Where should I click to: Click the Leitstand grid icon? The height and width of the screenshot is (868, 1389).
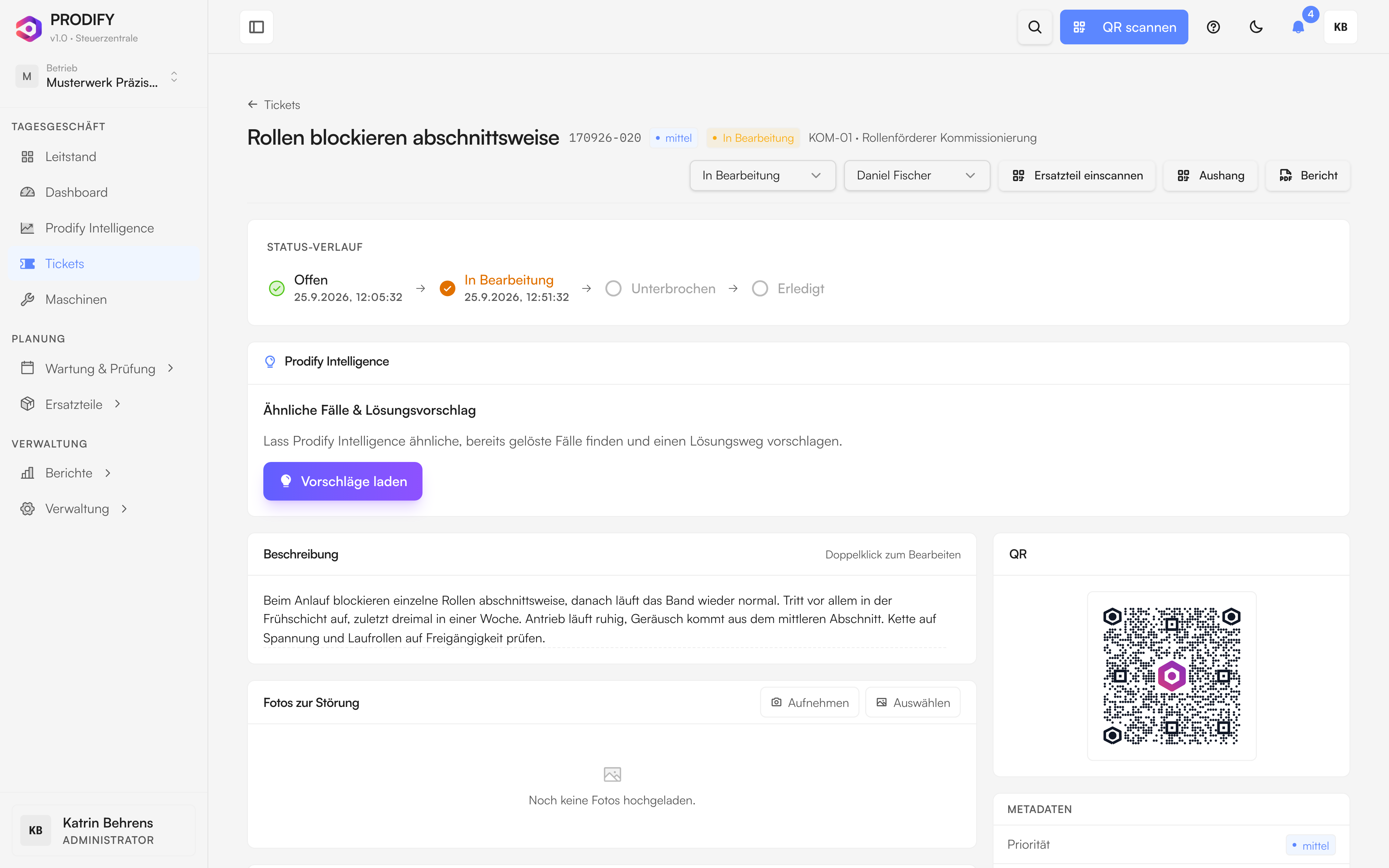click(x=27, y=157)
